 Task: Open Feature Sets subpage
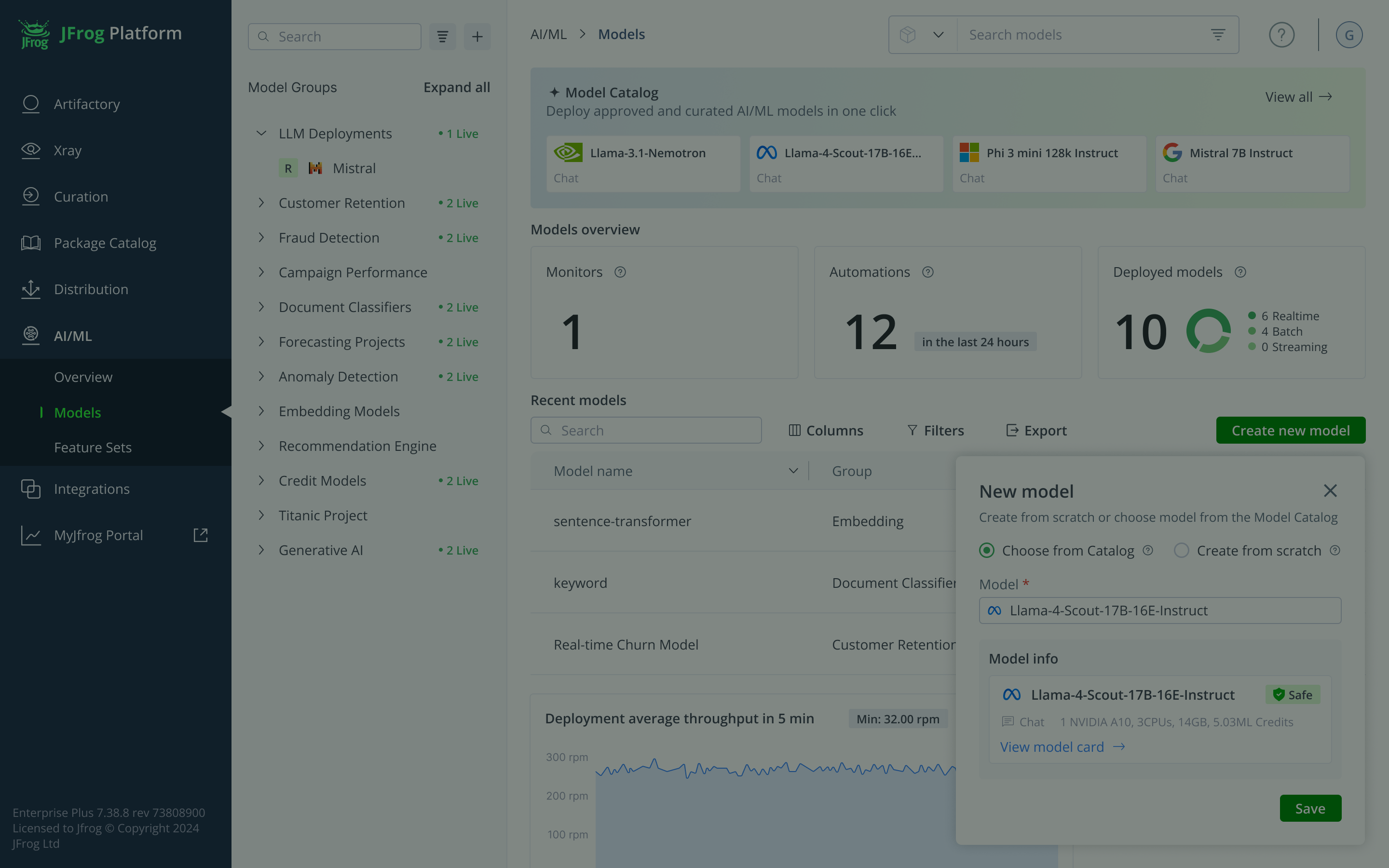(93, 447)
